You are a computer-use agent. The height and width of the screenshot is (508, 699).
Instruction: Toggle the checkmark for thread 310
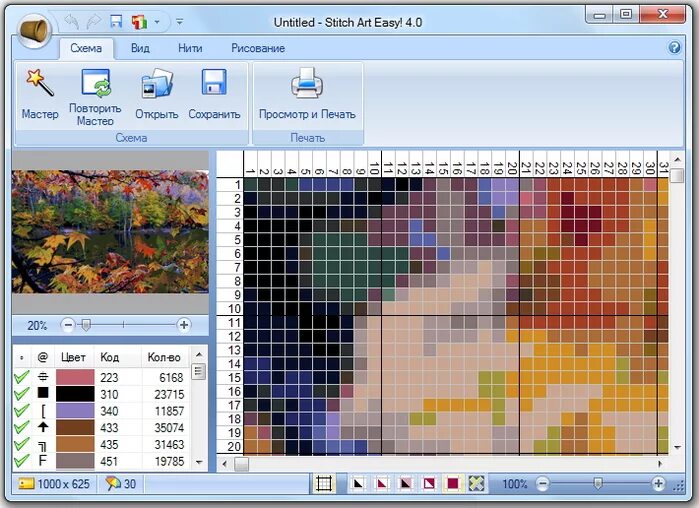tap(21, 394)
